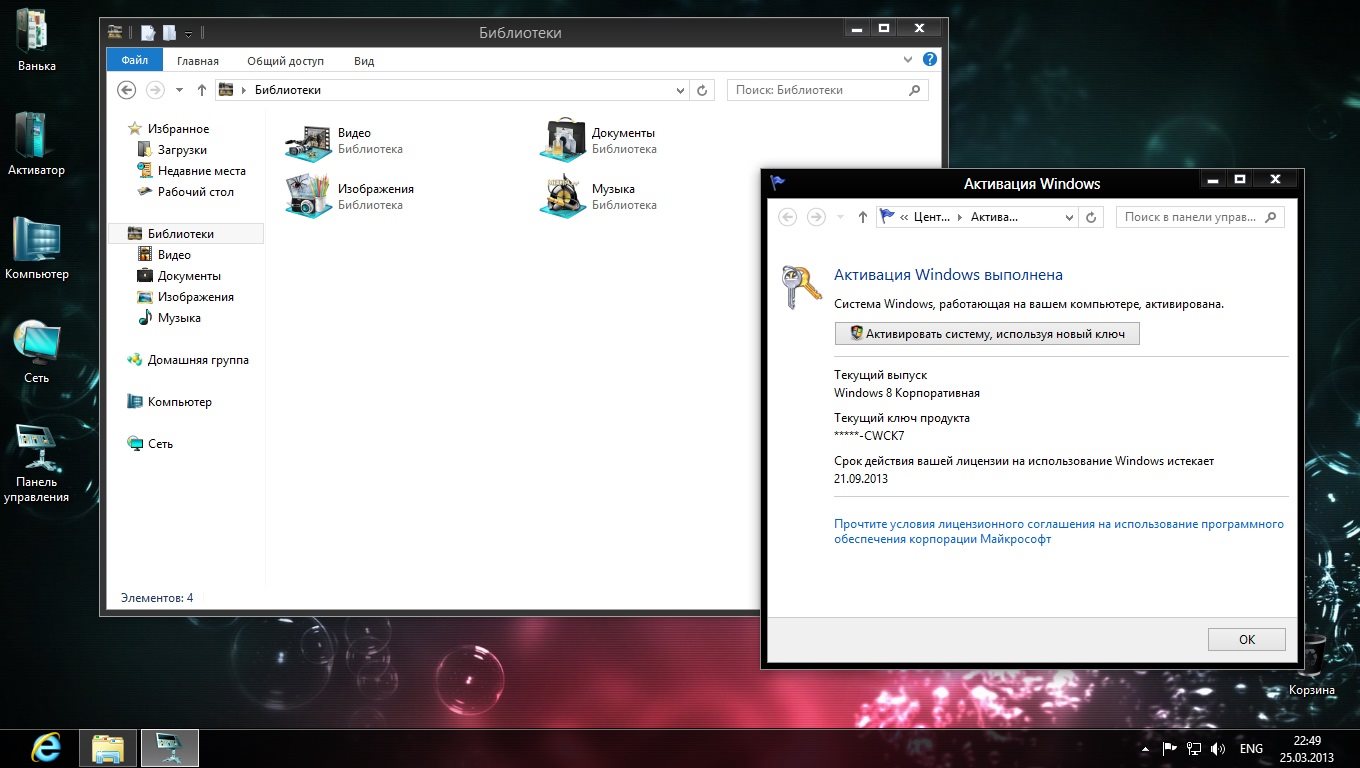Refresh the Активация Windows address bar
The width and height of the screenshot is (1360, 768).
pyautogui.click(x=1091, y=217)
